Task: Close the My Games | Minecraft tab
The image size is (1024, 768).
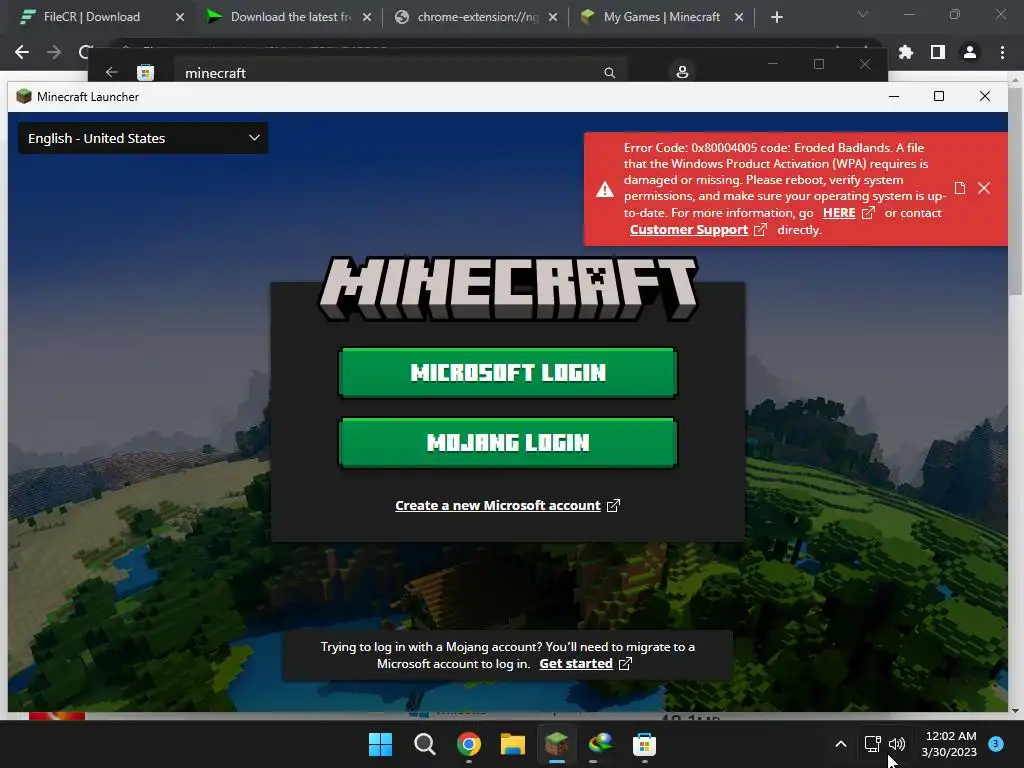Action: (739, 17)
